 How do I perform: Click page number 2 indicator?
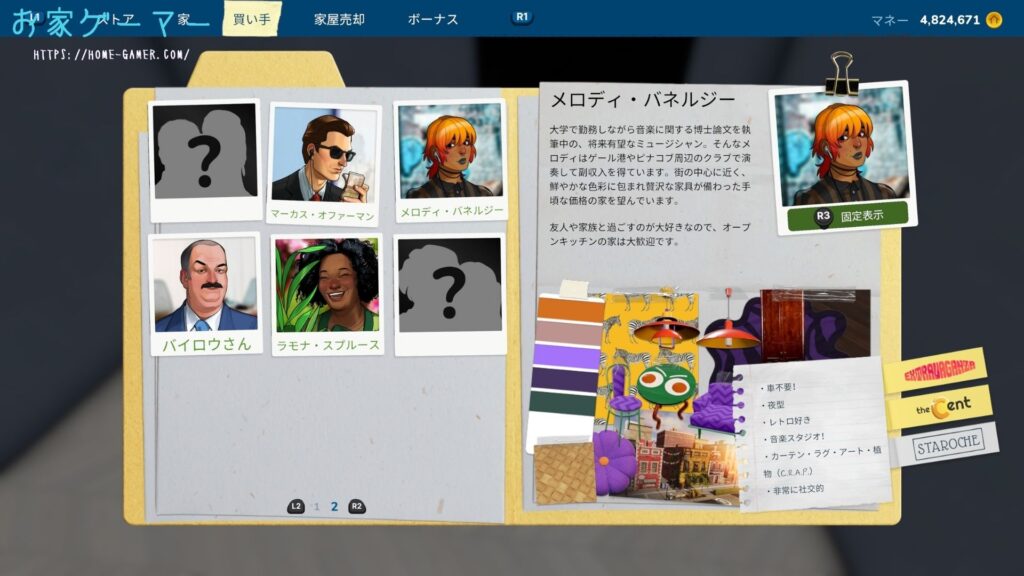[334, 507]
